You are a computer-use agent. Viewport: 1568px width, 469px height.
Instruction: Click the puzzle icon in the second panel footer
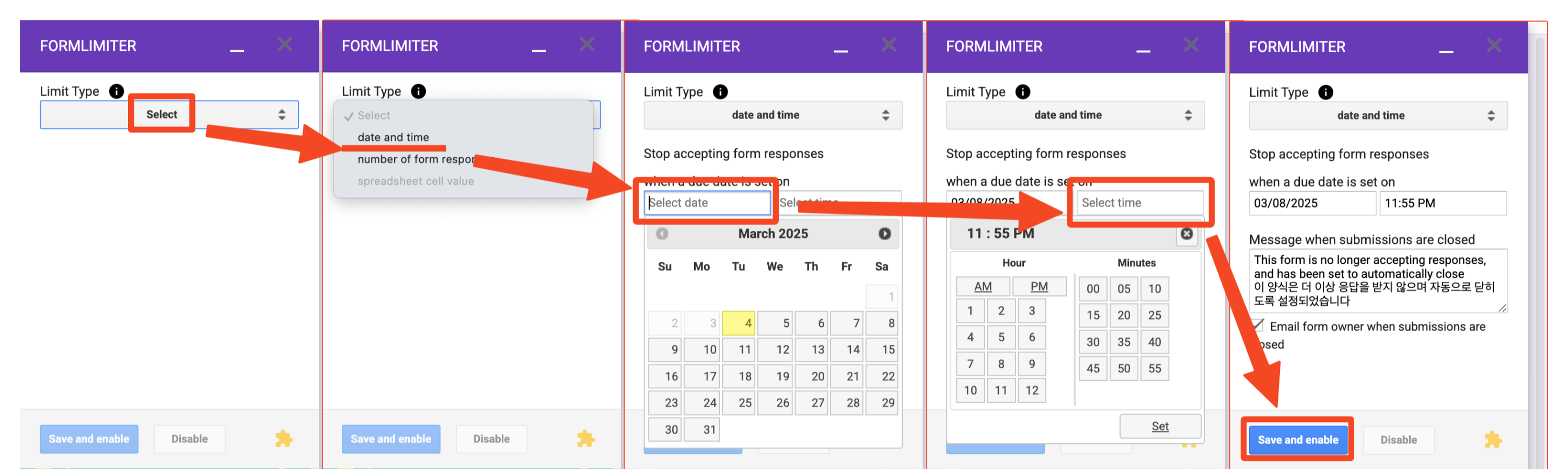click(585, 439)
